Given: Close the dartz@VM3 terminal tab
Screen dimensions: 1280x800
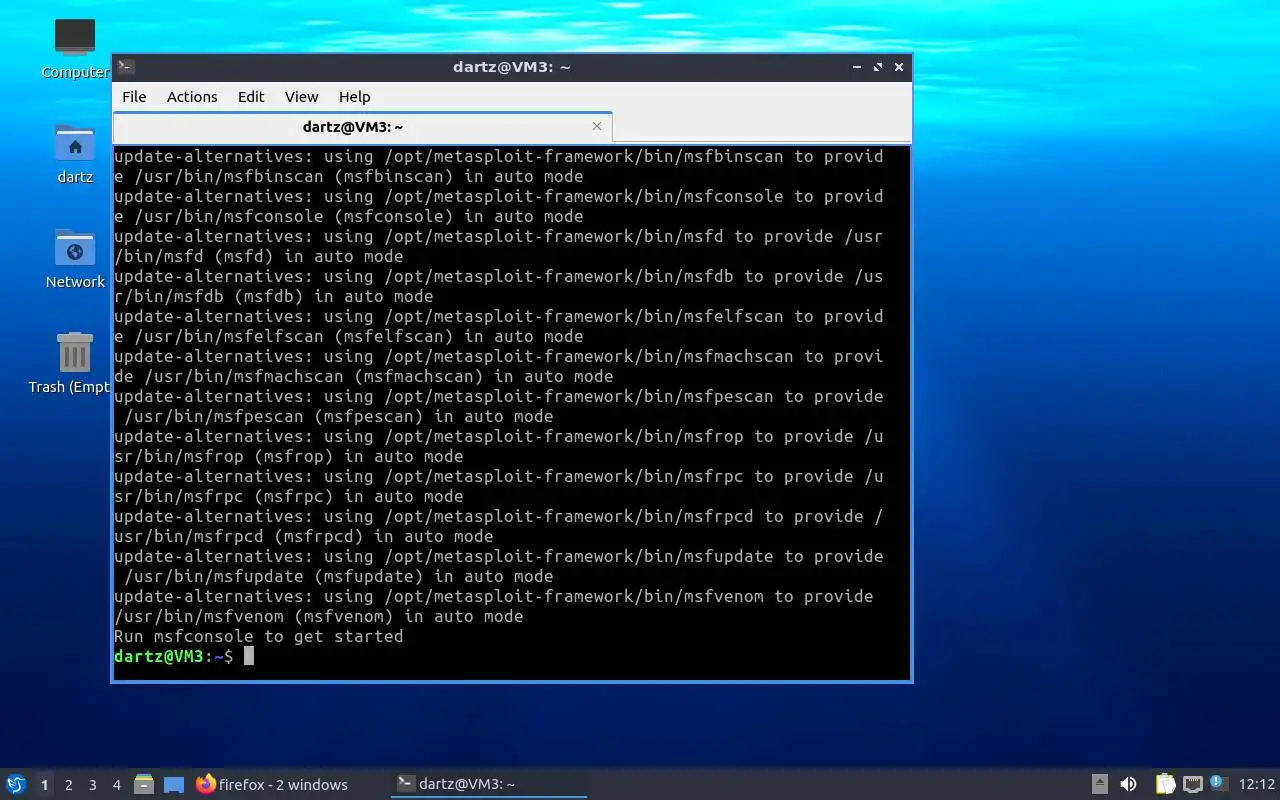Looking at the screenshot, I should click(597, 126).
